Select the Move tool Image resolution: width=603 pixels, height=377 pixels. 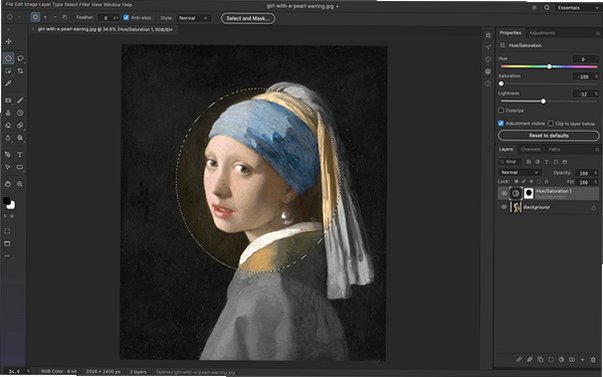pyautogui.click(x=8, y=41)
